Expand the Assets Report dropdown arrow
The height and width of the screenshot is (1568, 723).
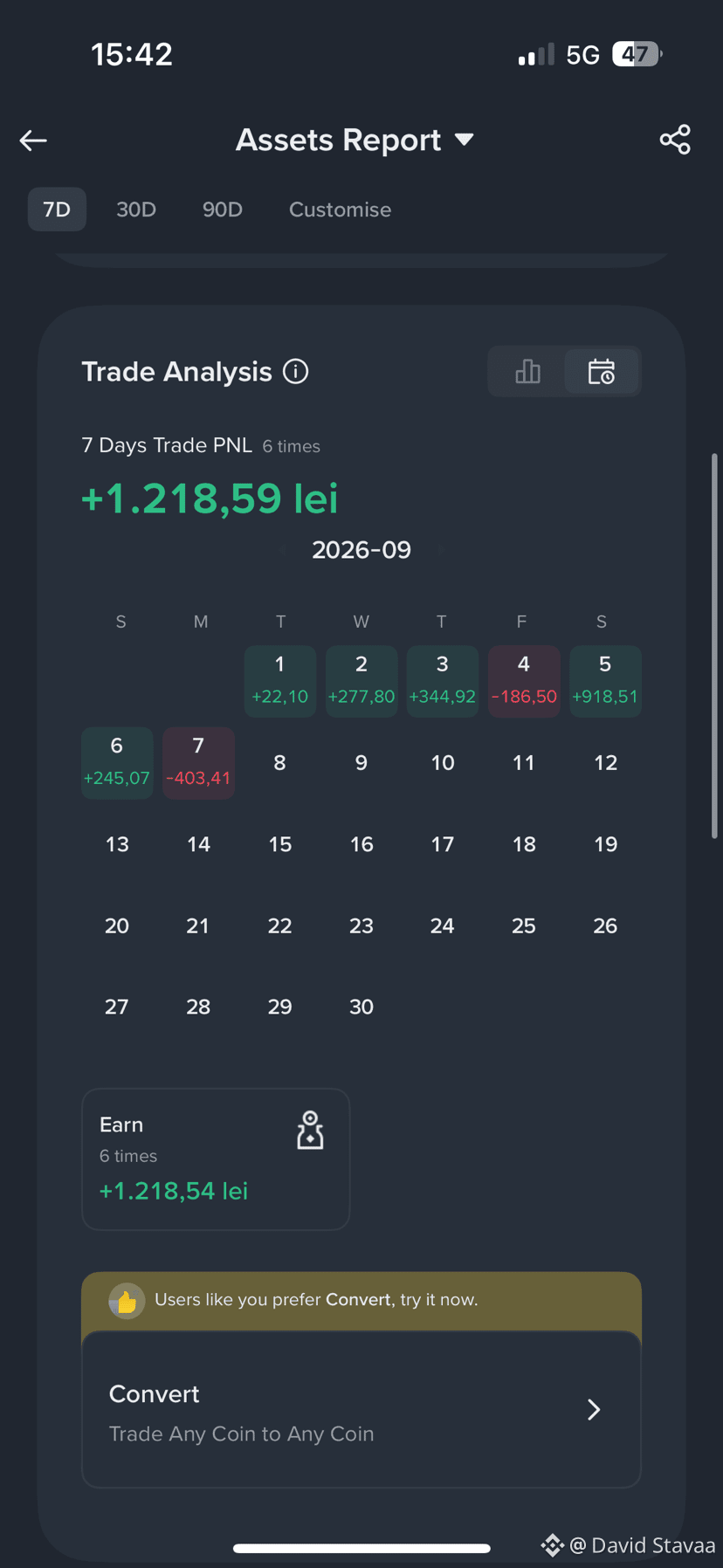pos(465,140)
